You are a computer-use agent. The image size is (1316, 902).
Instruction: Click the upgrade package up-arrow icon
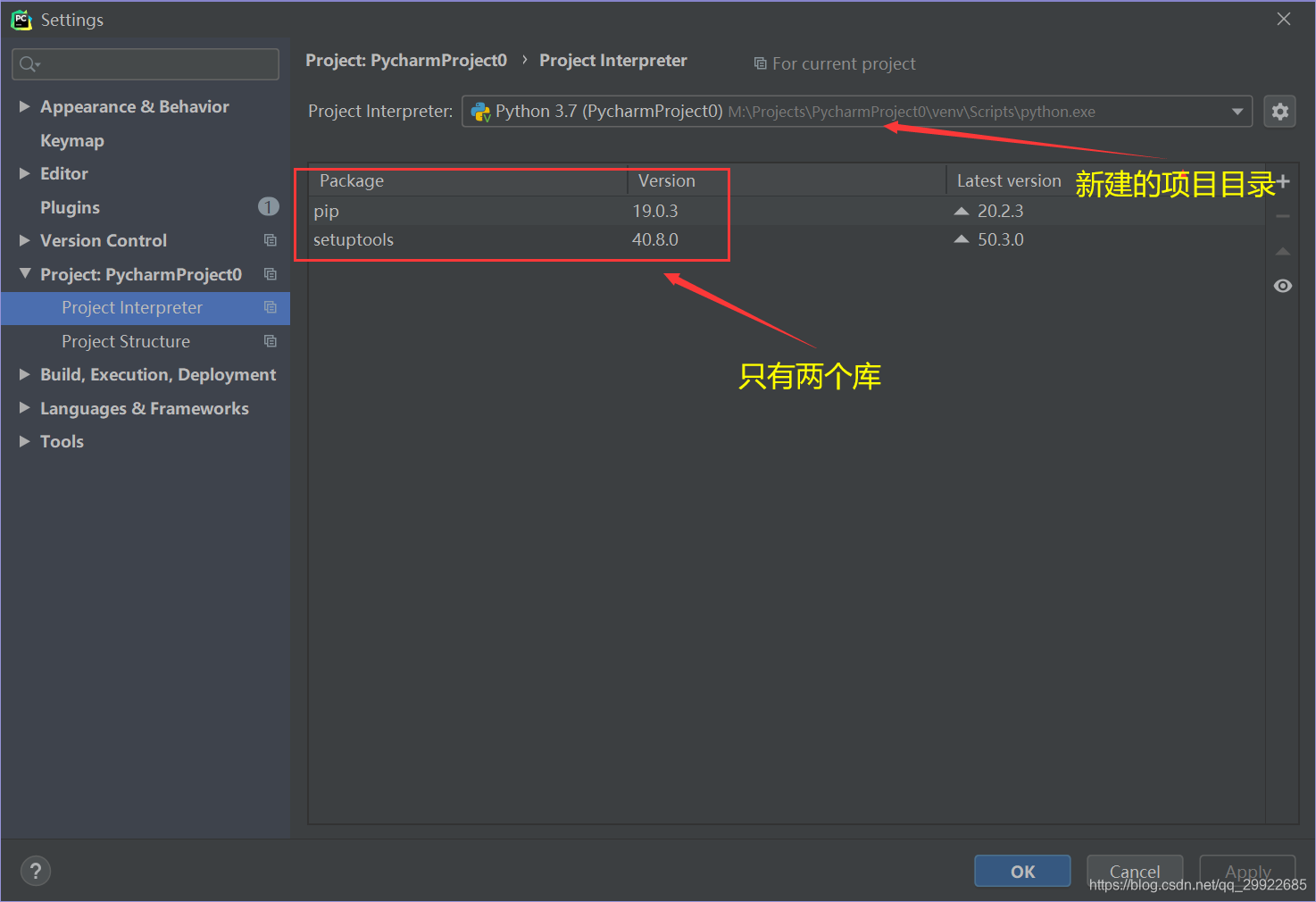[x=1283, y=252]
